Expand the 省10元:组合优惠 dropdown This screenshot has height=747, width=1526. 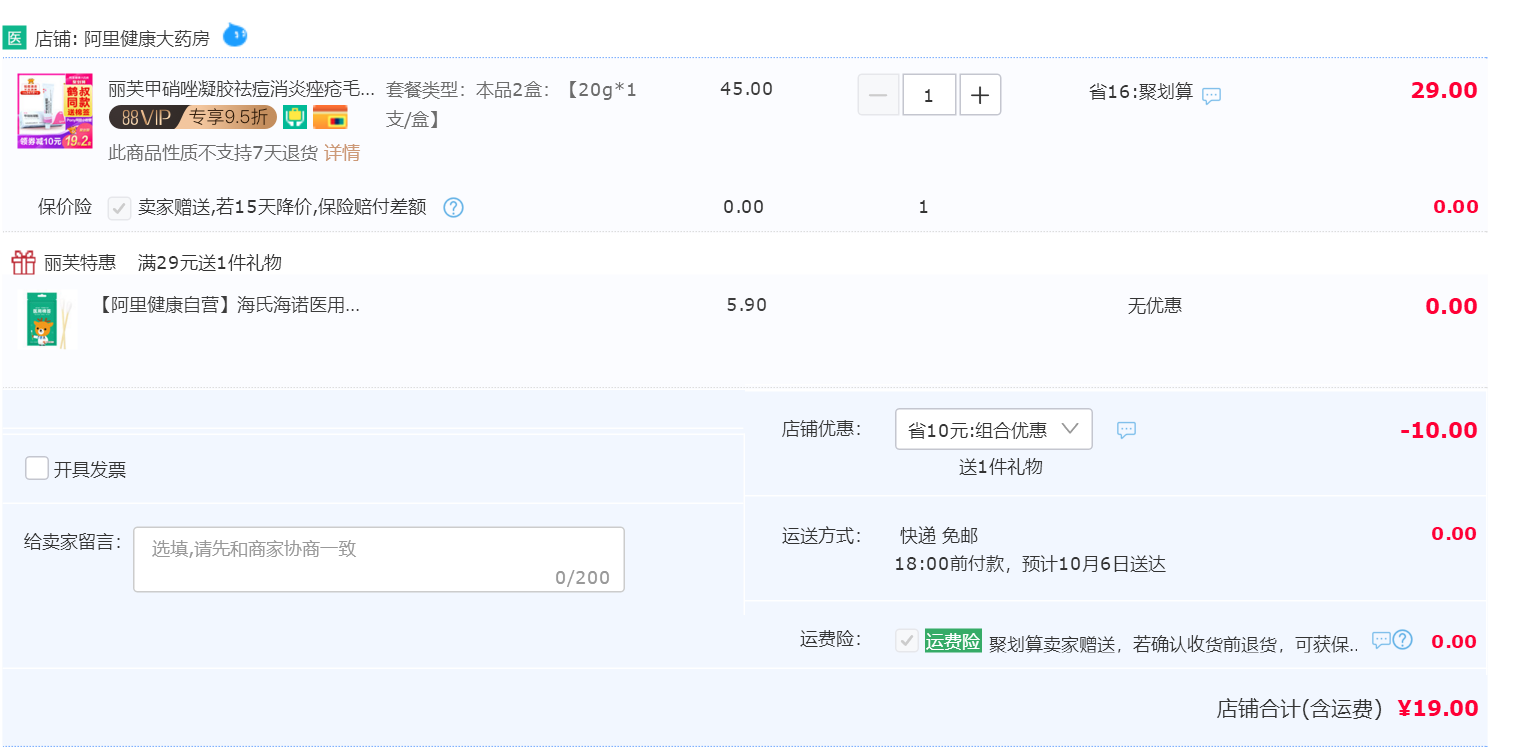click(x=994, y=429)
